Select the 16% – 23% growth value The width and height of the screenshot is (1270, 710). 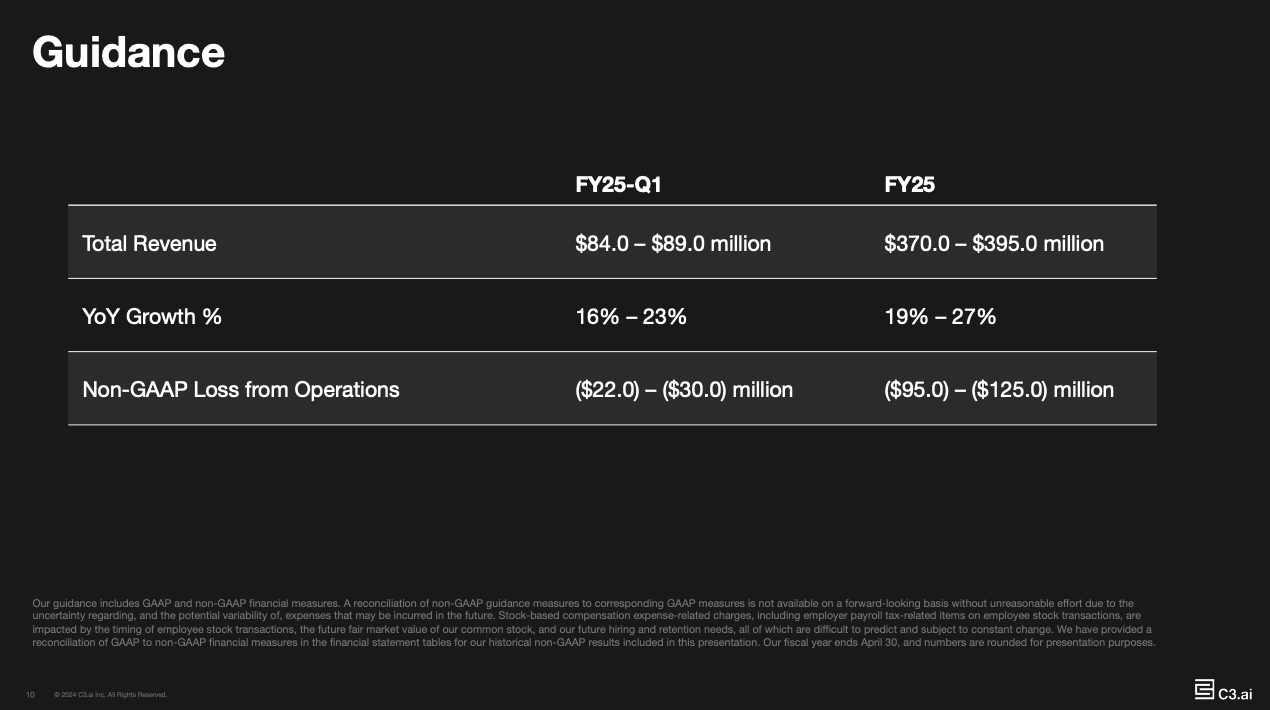(x=631, y=316)
